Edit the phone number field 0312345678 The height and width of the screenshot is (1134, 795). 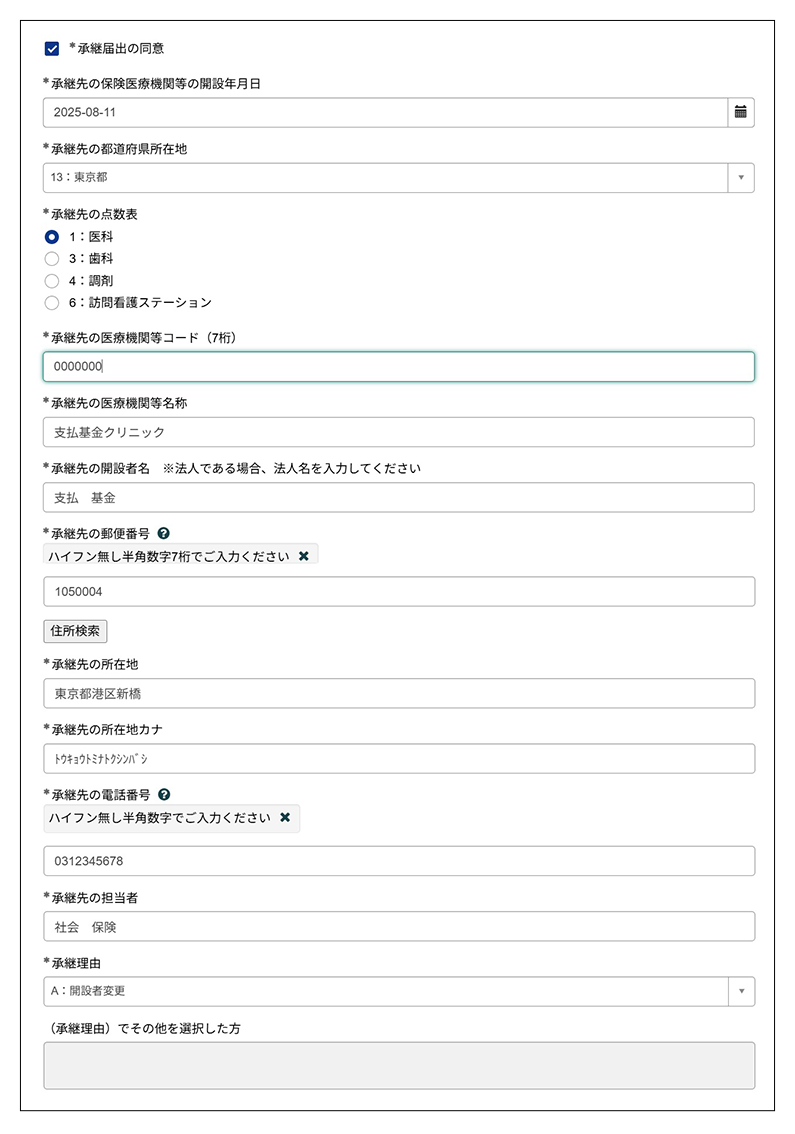(398, 861)
